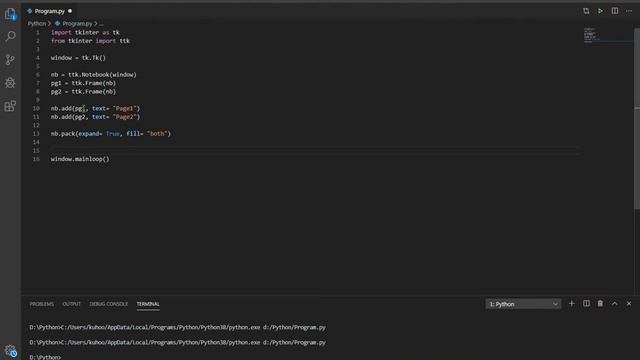This screenshot has height=360, width=640.
Task: Click the editor vertical scrollbar
Action: (637, 118)
